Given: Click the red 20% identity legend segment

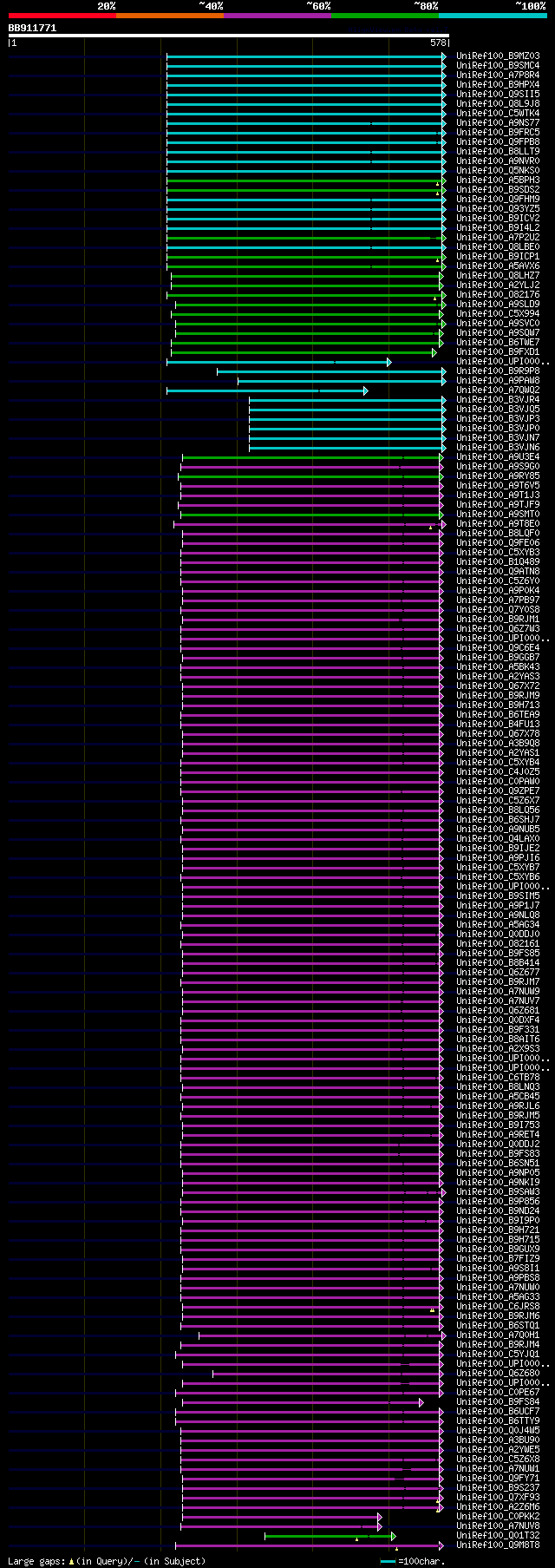Looking at the screenshot, I should (62, 15).
